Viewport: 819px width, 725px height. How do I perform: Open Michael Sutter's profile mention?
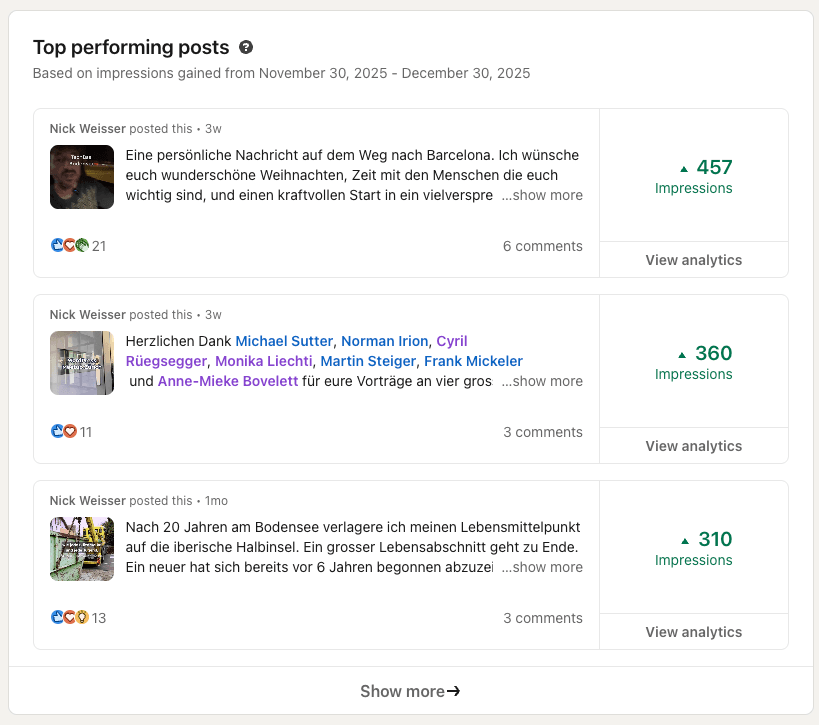tap(284, 341)
